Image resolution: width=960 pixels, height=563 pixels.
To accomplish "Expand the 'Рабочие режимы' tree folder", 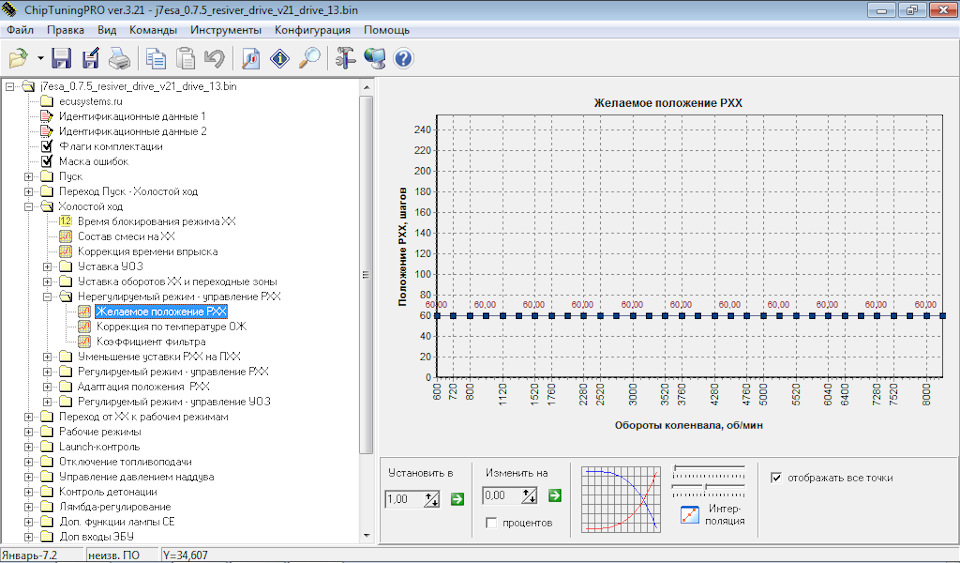I will 30,431.
